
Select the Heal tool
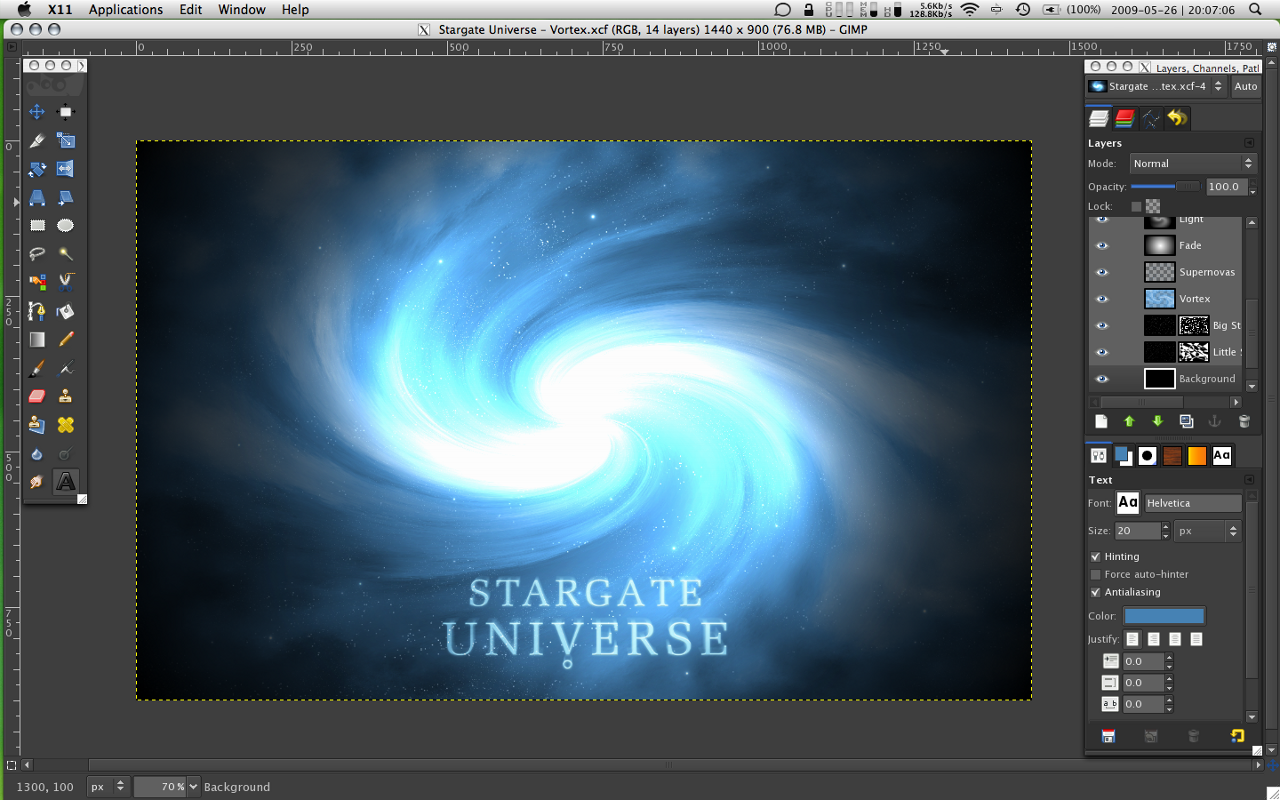[66, 425]
